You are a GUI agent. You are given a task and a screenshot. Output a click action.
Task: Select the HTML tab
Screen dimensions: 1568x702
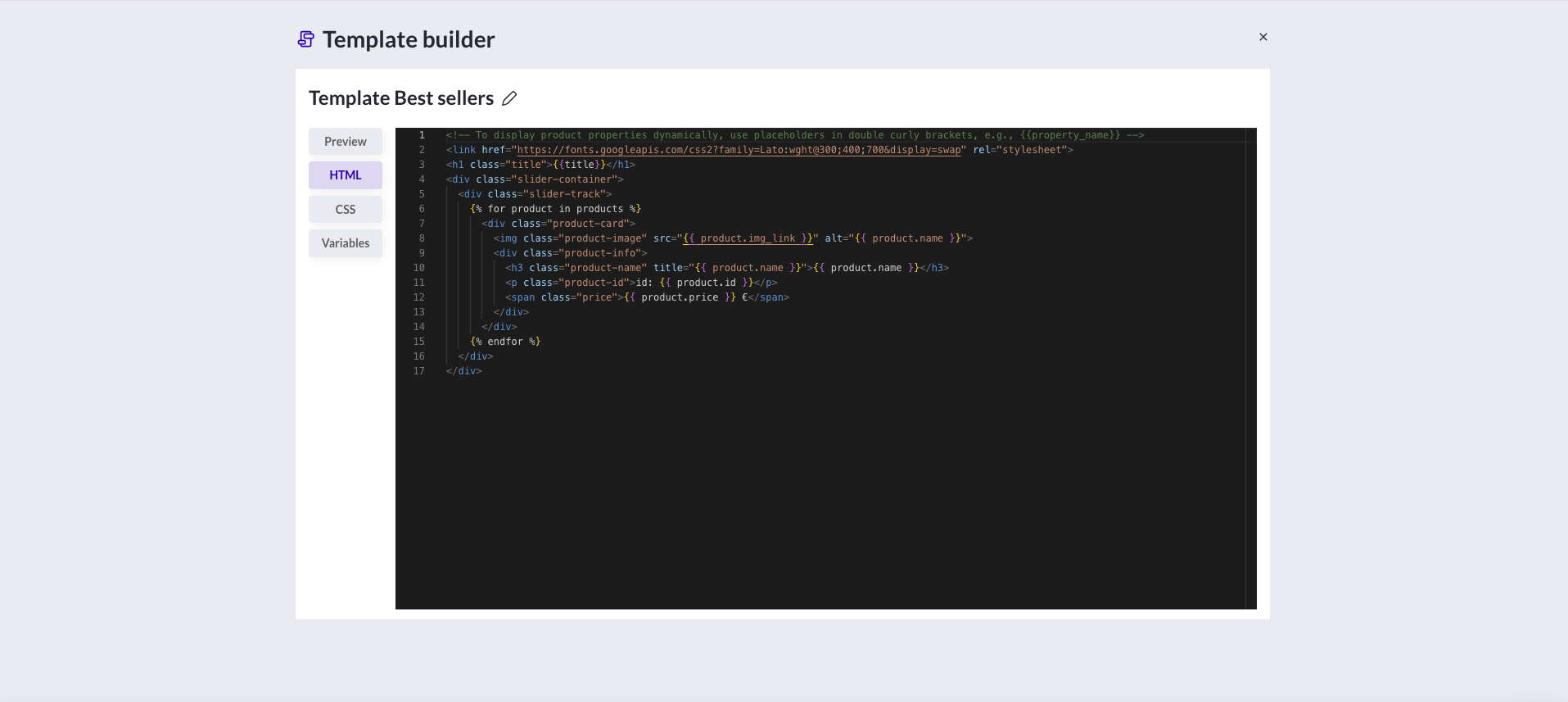[345, 175]
